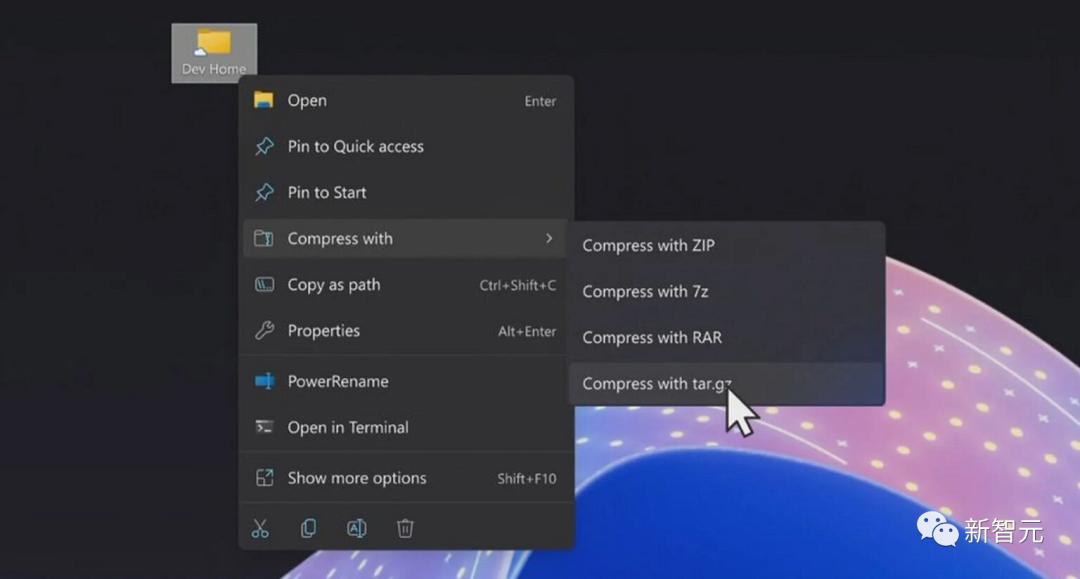Select Compress with RAR
This screenshot has width=1080, height=579.
[x=652, y=337]
